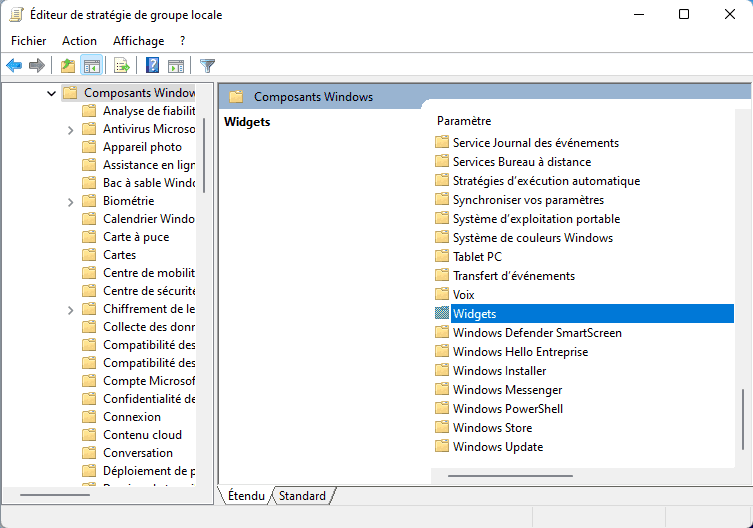Select Windows Hello Entreprise
The height and width of the screenshot is (528, 753).
click(x=520, y=351)
